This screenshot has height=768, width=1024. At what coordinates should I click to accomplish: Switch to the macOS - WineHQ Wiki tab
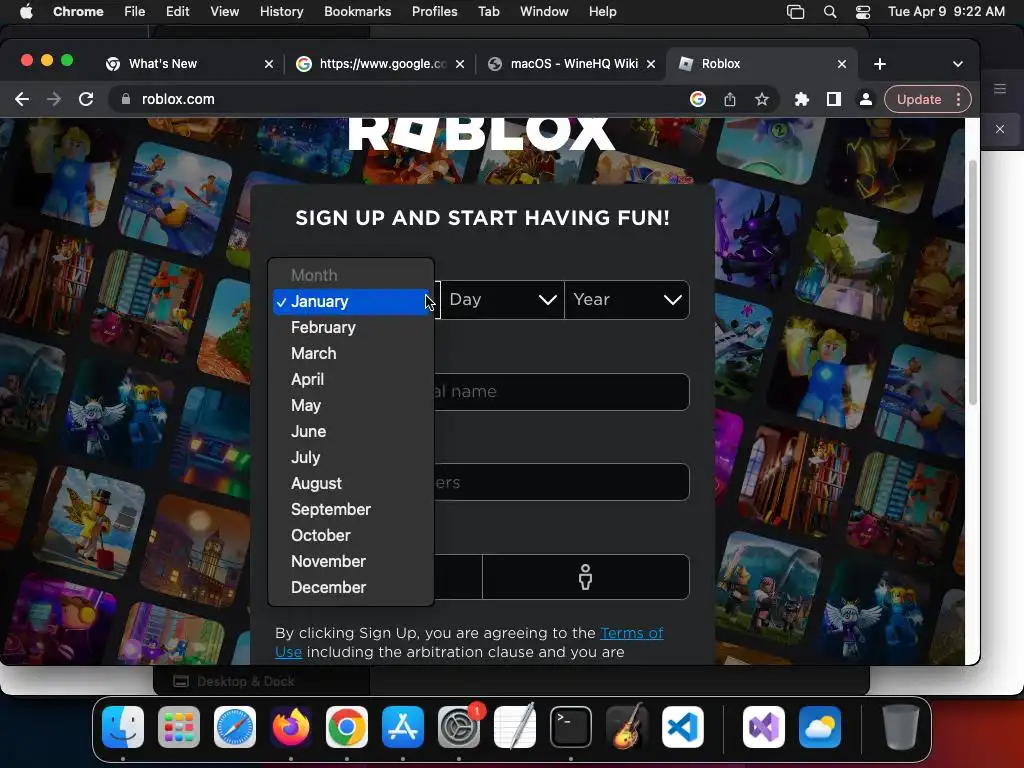point(572,64)
